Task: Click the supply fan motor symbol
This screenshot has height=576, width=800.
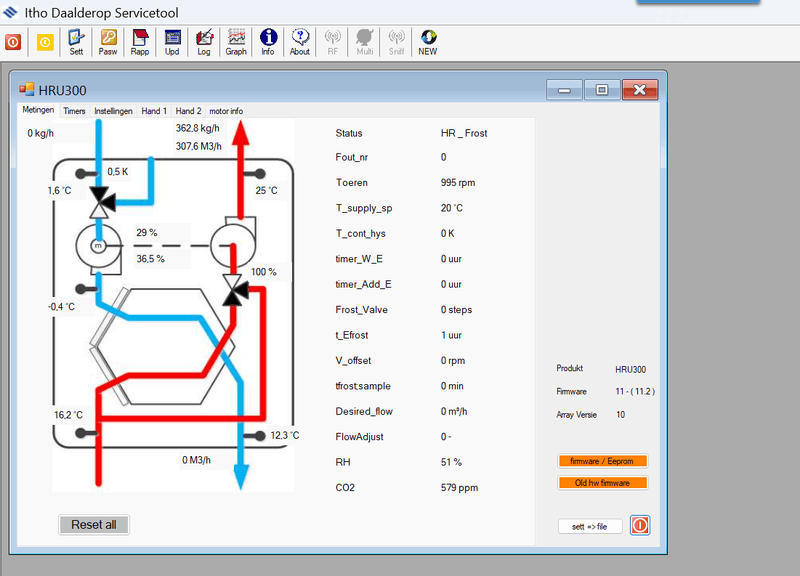Action: tap(98, 246)
